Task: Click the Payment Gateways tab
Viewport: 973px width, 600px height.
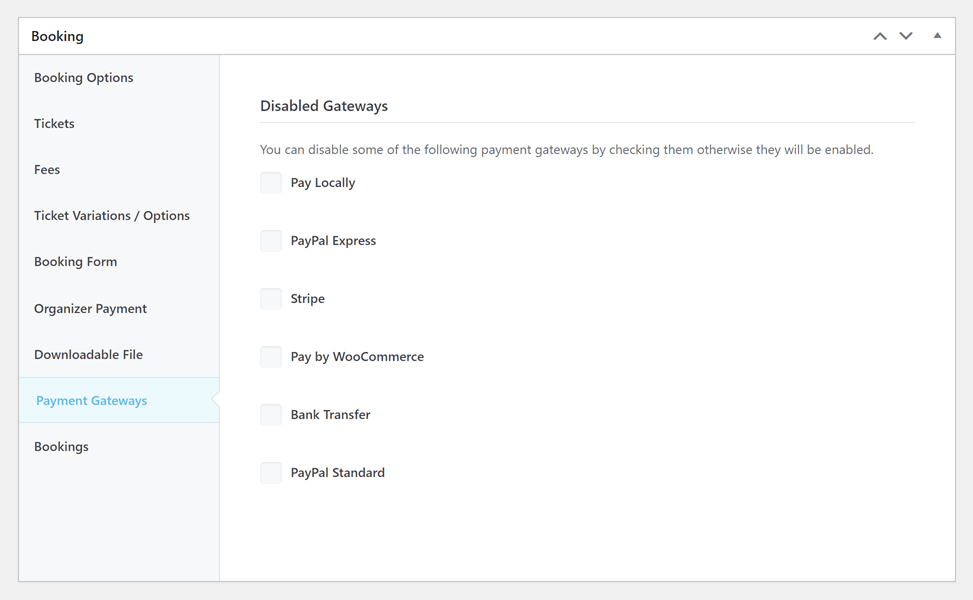Action: (92, 401)
